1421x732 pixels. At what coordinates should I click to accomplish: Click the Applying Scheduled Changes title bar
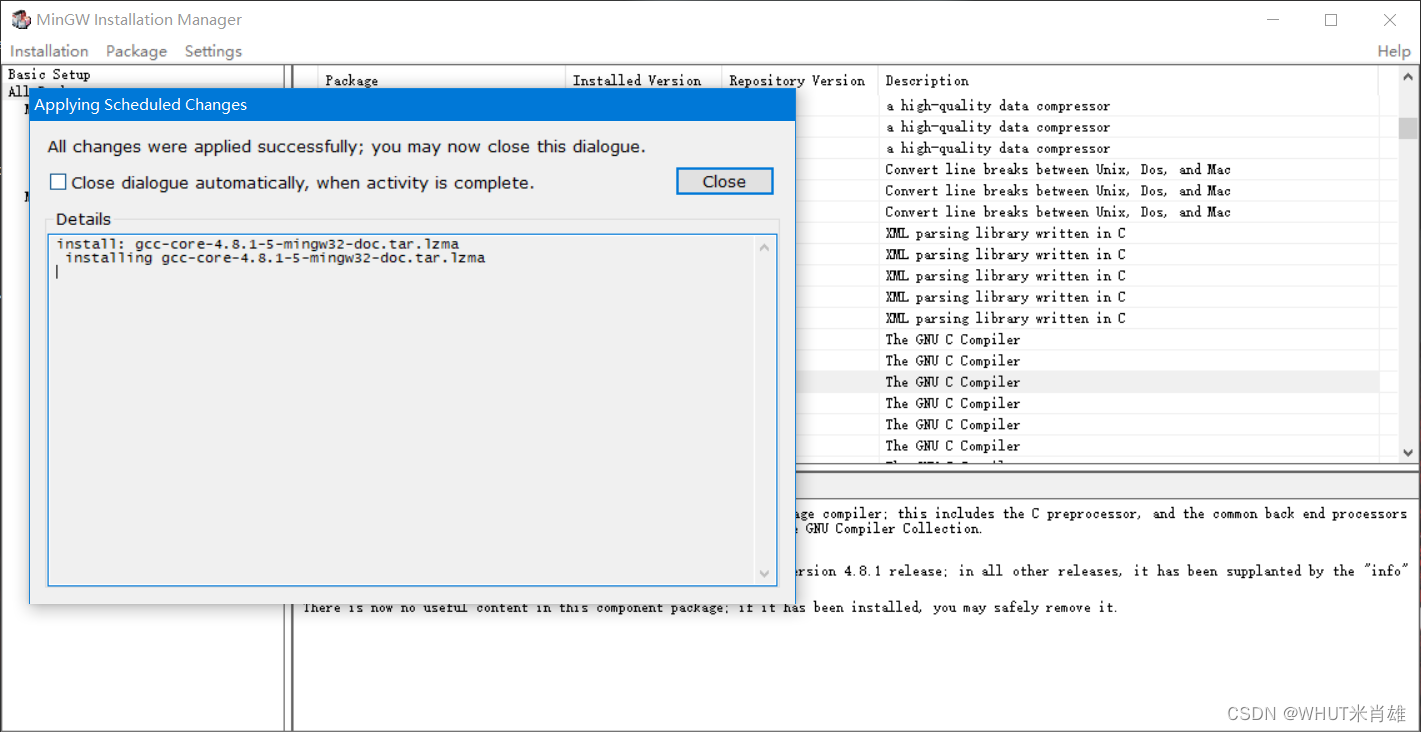point(412,105)
